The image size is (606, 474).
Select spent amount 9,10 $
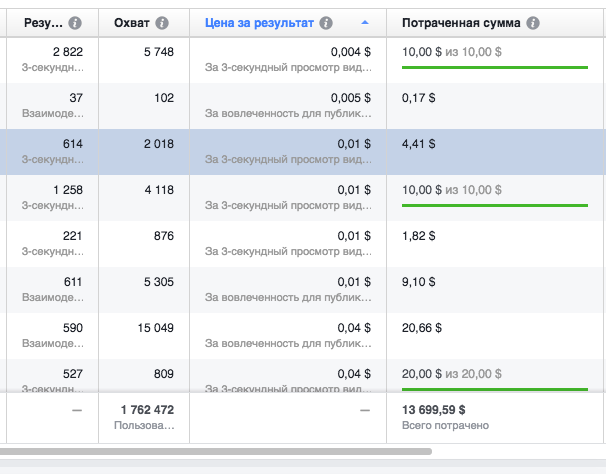(419, 282)
